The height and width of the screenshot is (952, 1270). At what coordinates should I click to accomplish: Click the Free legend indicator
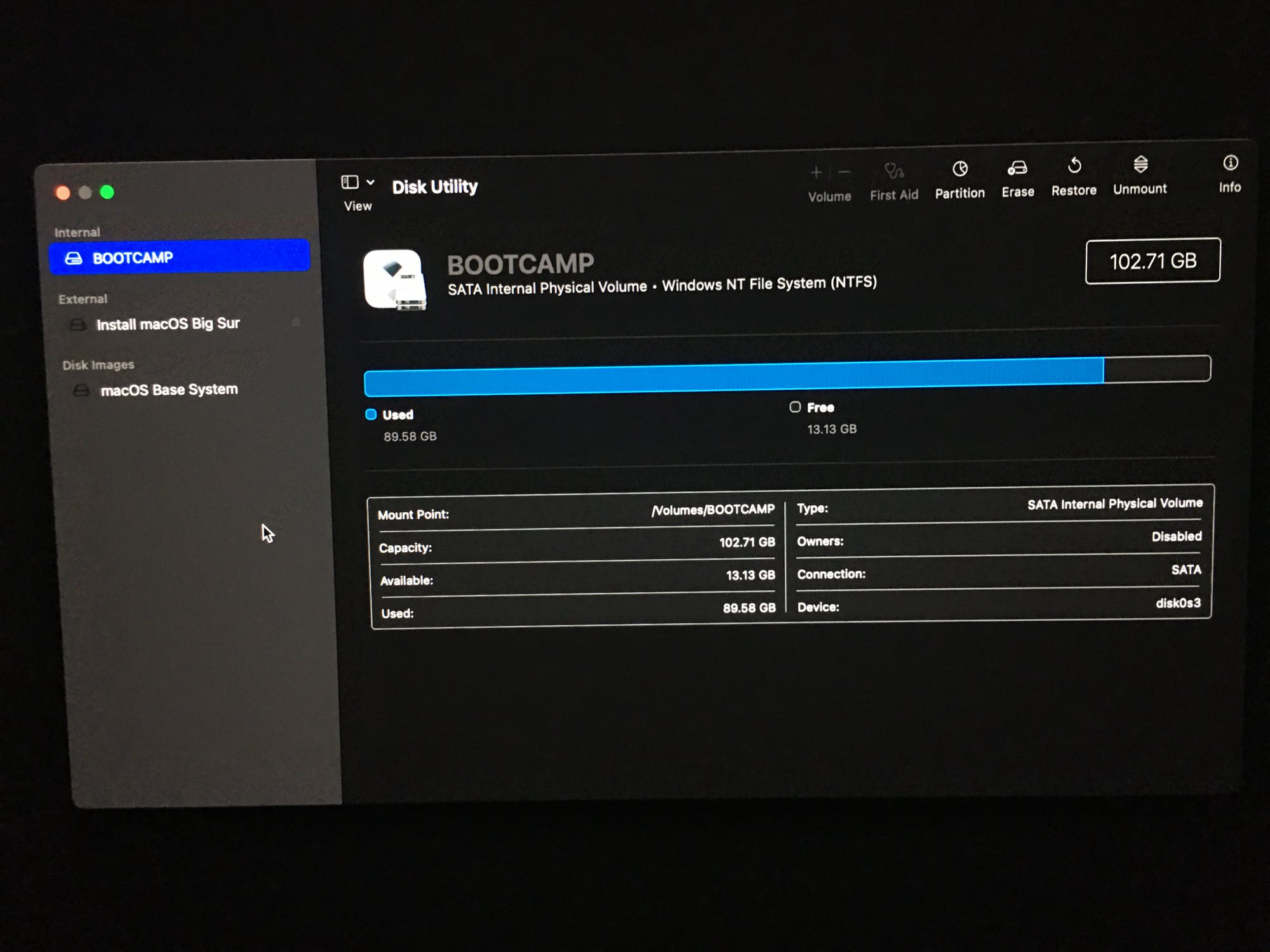click(795, 407)
